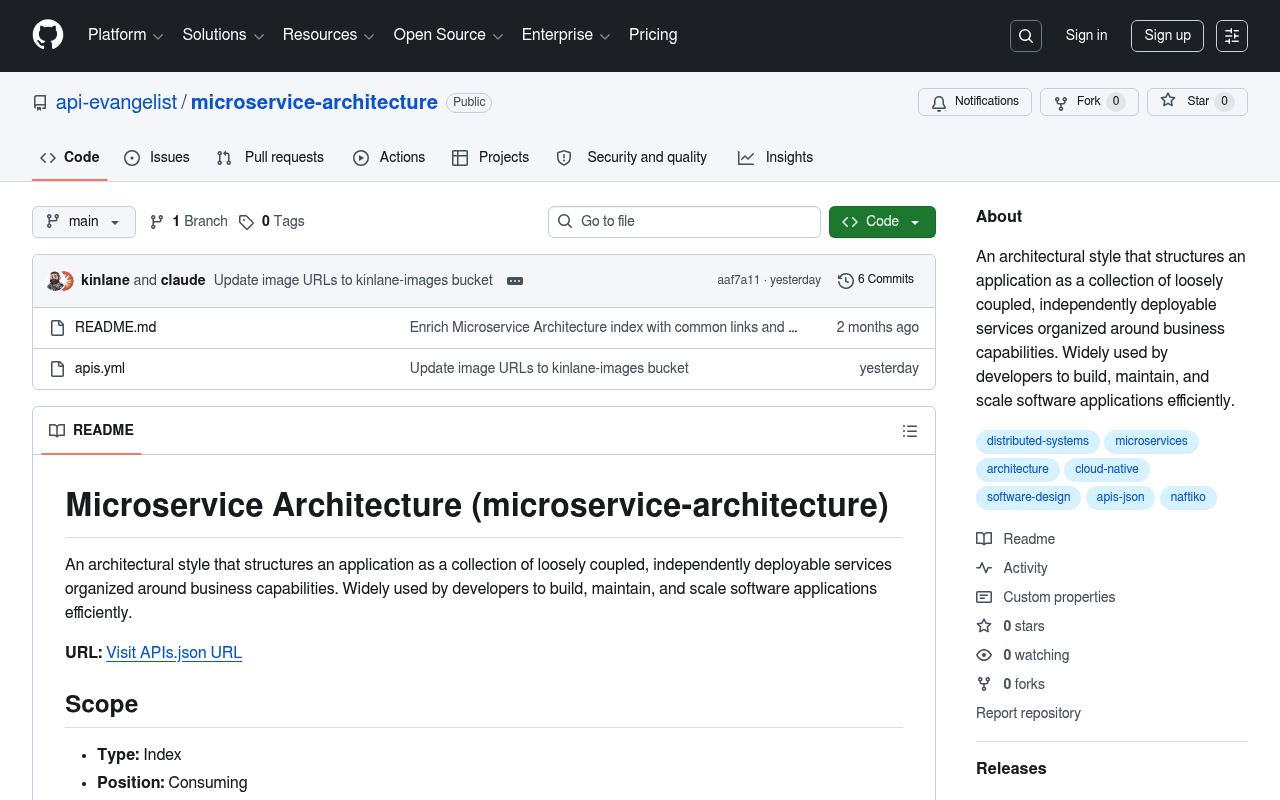The width and height of the screenshot is (1280, 800).
Task: Open the main branch selector dropdown
Action: pos(84,222)
